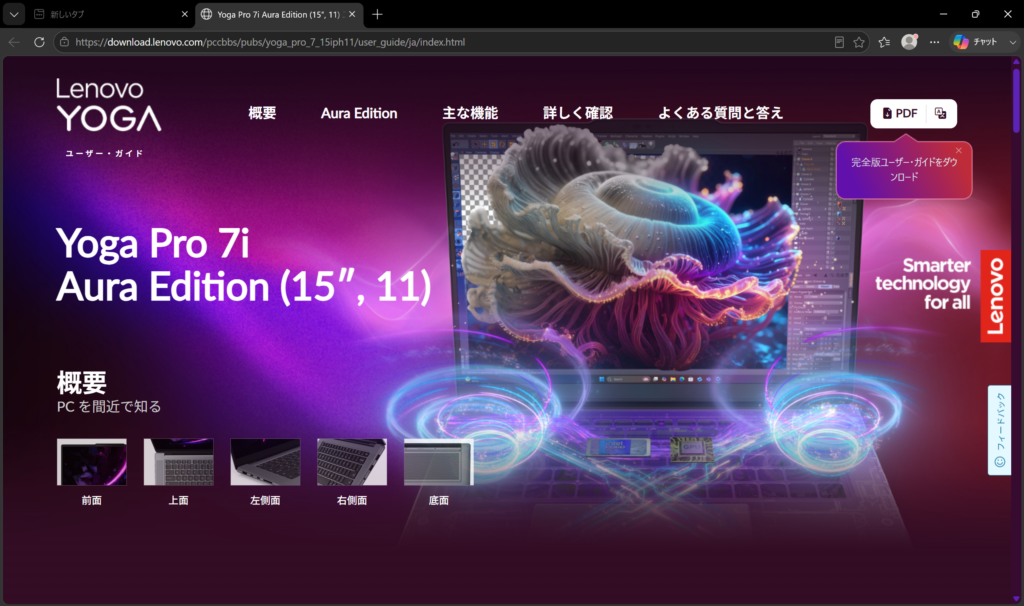Open the language translation icon next to PDF
1024x606 pixels.
940,113
